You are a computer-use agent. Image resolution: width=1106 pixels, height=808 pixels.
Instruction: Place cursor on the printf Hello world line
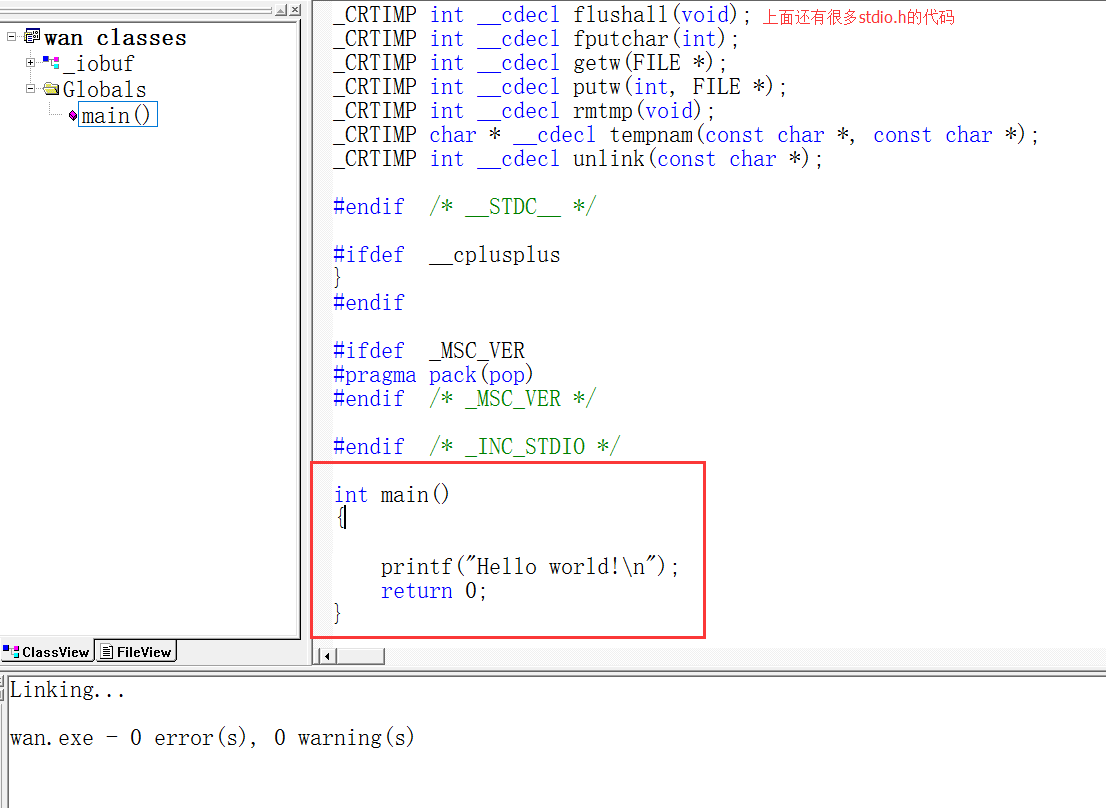point(529,567)
